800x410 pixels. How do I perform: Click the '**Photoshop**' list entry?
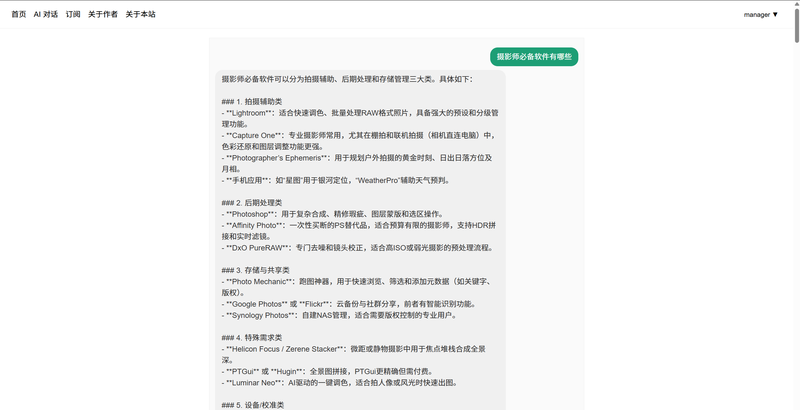point(333,214)
